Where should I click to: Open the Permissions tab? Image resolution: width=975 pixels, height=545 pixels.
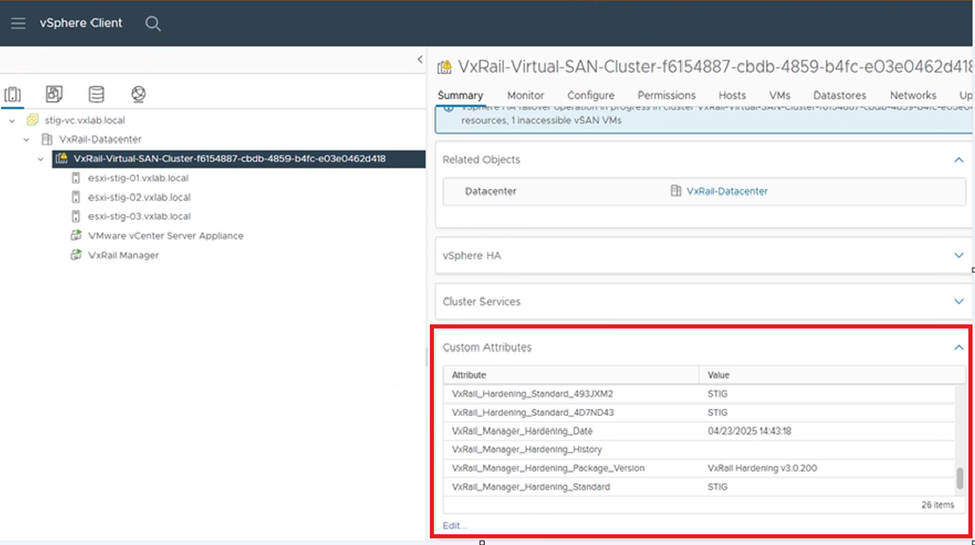pos(667,95)
